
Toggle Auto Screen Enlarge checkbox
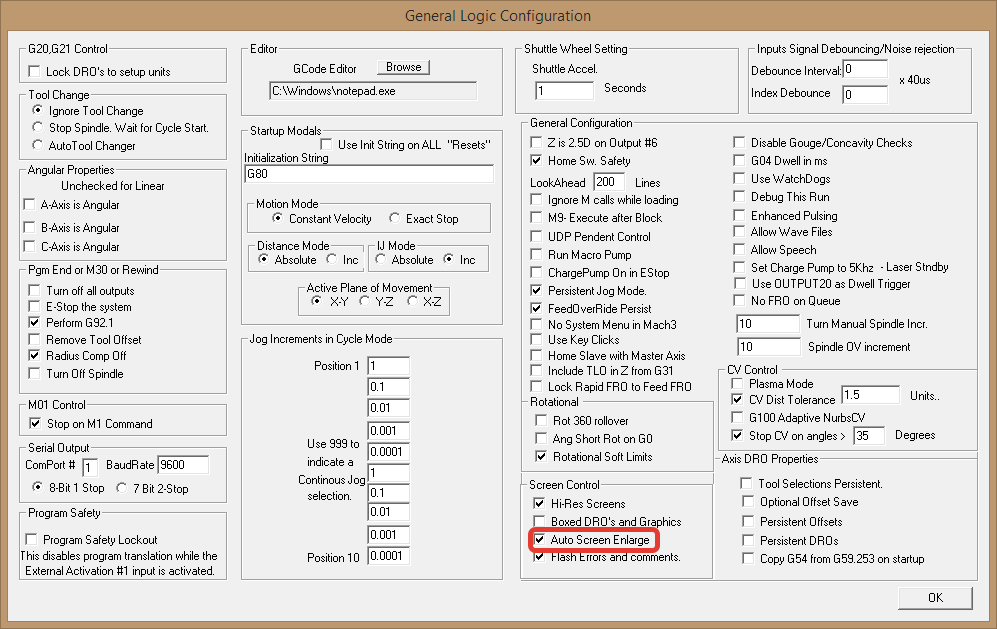tap(540, 539)
